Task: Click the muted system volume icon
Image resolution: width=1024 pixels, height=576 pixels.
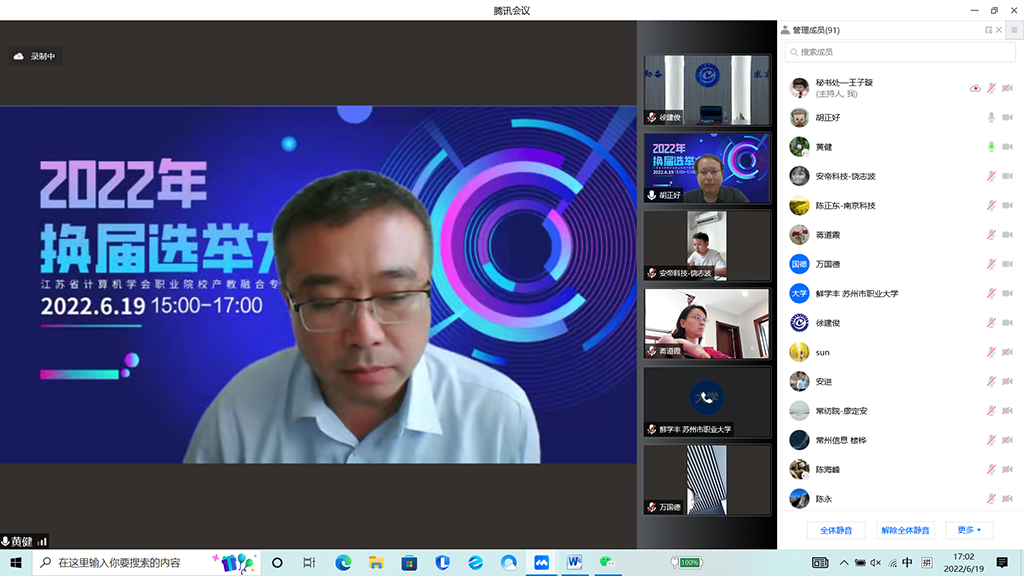Action: (x=875, y=563)
